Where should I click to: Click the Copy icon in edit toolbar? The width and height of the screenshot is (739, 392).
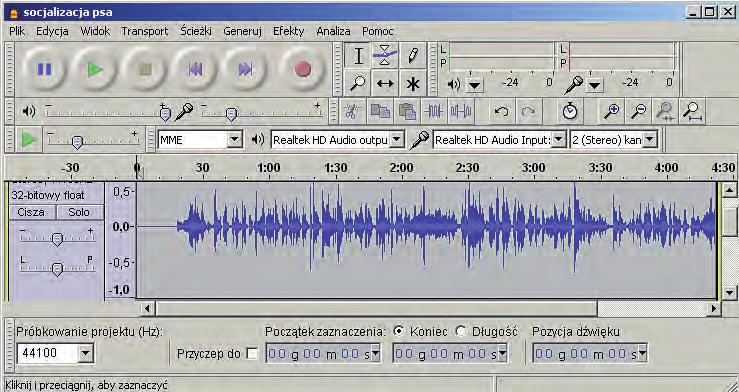[x=380, y=112]
